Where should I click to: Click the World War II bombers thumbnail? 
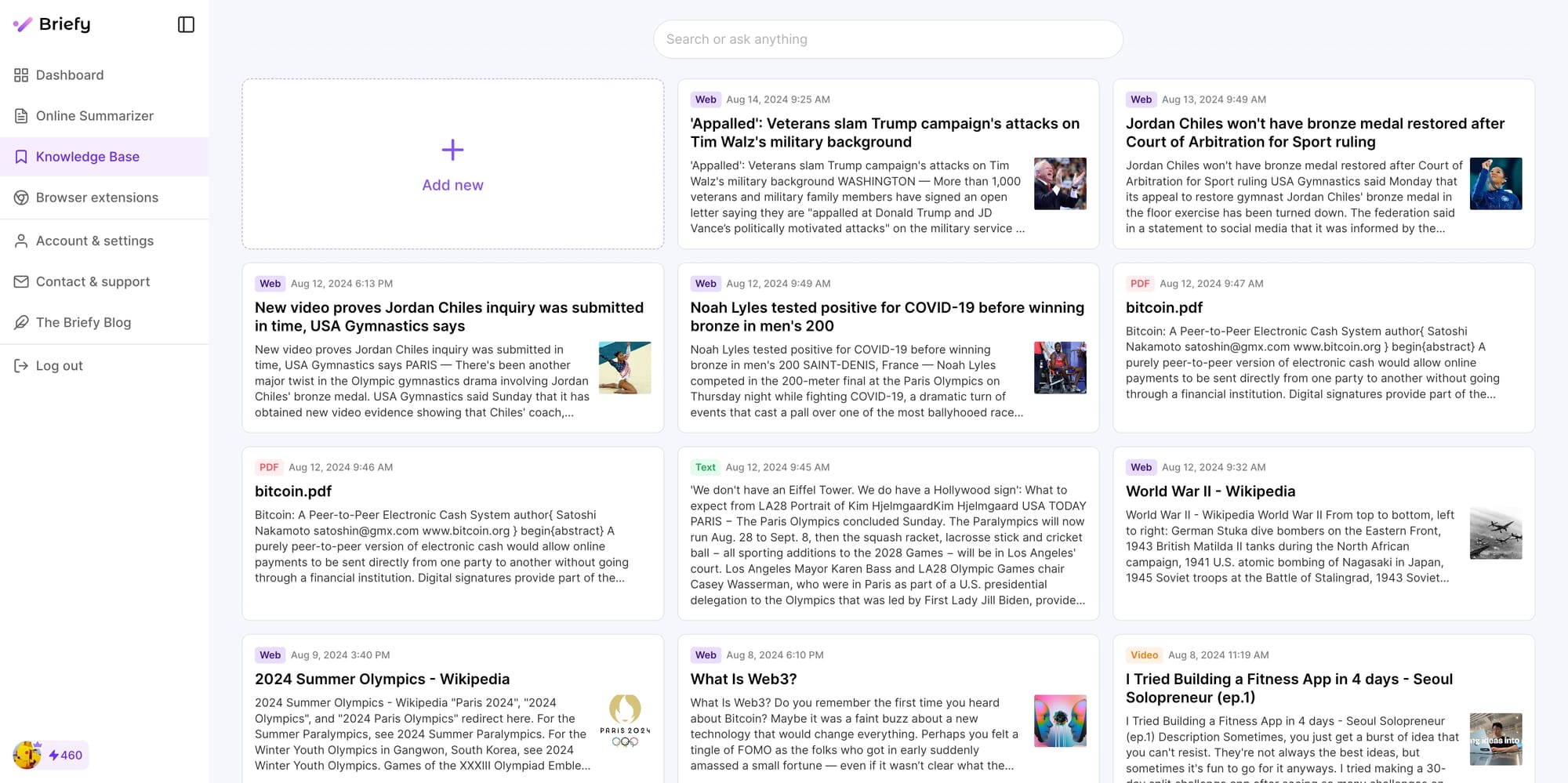tap(1496, 533)
